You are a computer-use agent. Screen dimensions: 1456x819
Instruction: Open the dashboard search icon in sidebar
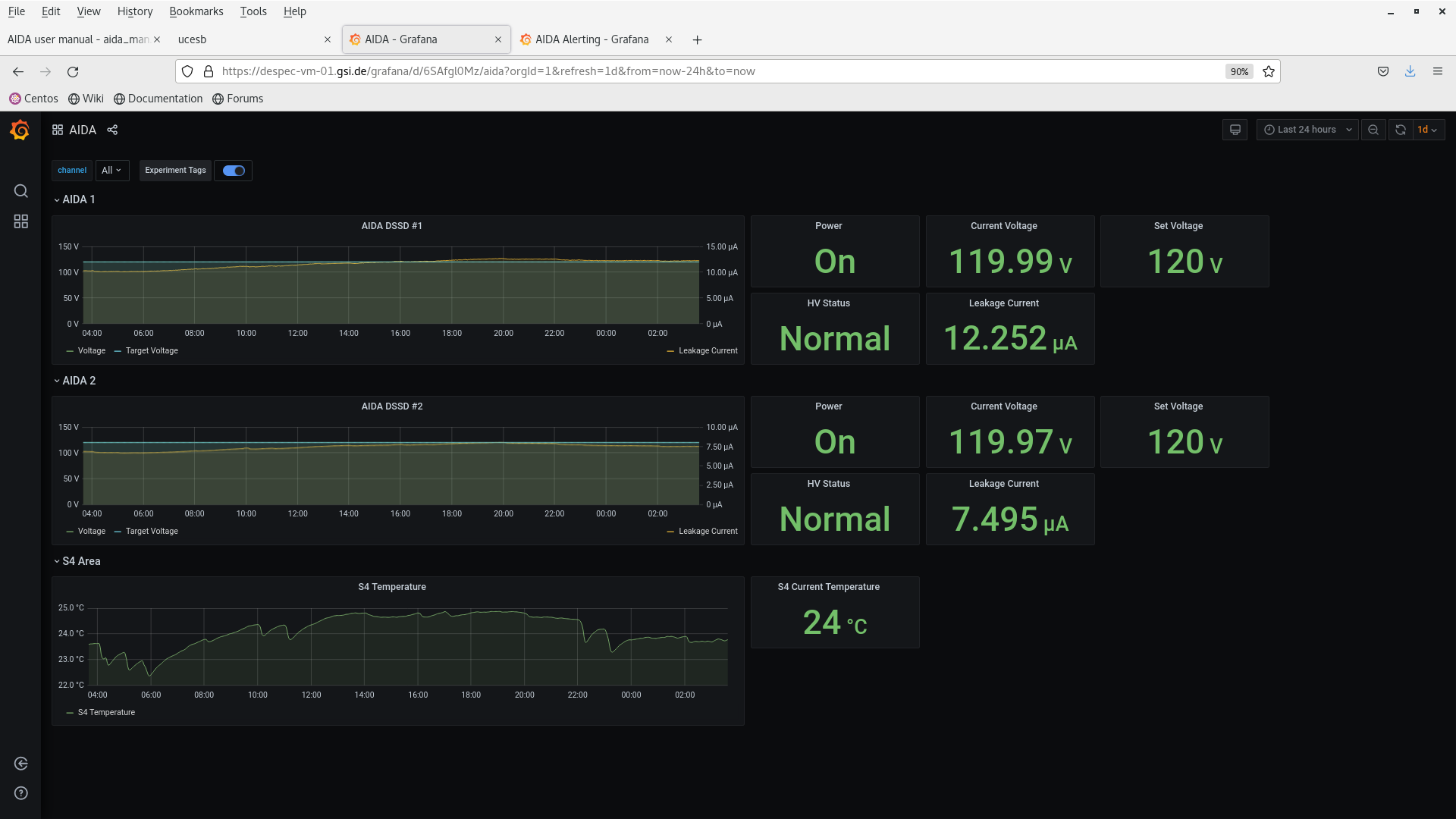(x=20, y=191)
